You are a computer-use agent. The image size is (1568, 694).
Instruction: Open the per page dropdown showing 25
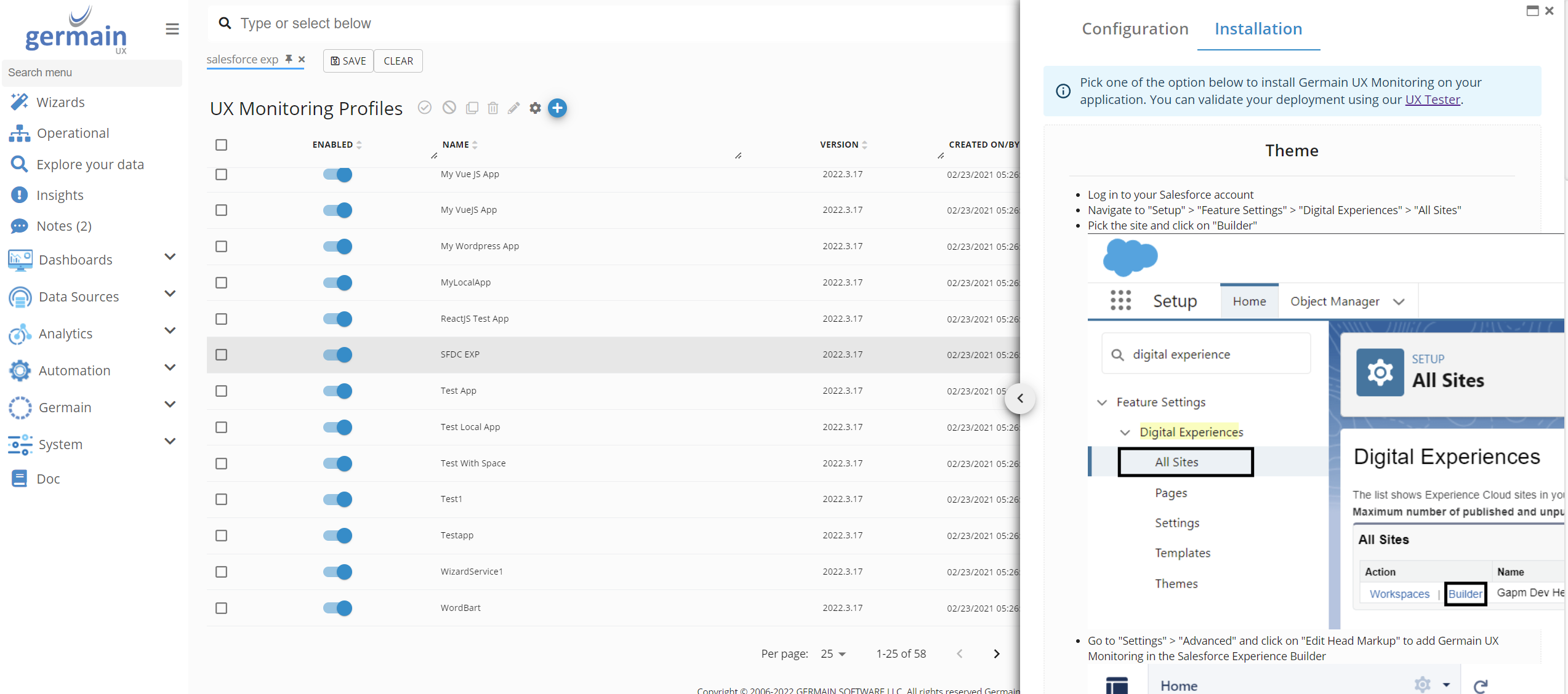point(834,654)
